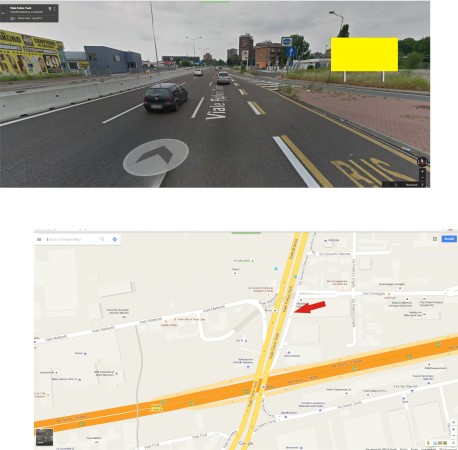Toggle the satellite view thumbnail
This screenshot has width=458, height=450.
pos(45,437)
